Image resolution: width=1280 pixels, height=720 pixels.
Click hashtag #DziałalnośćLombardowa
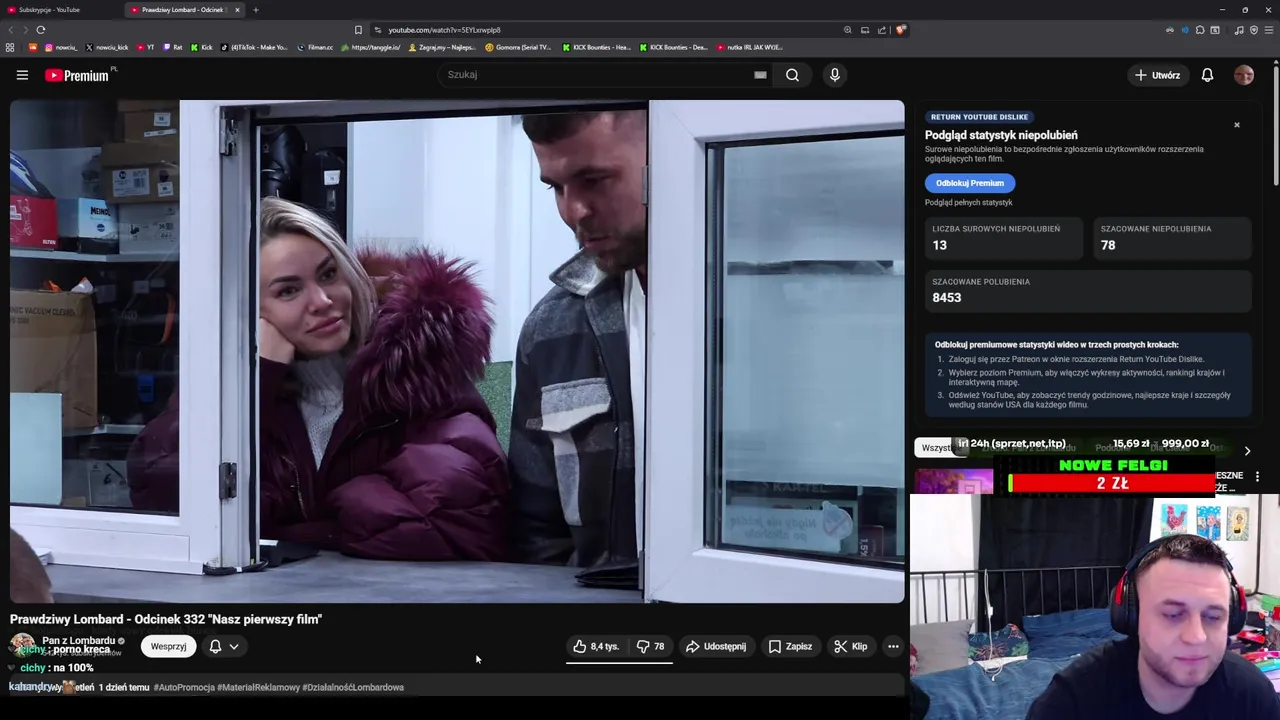pos(353,687)
